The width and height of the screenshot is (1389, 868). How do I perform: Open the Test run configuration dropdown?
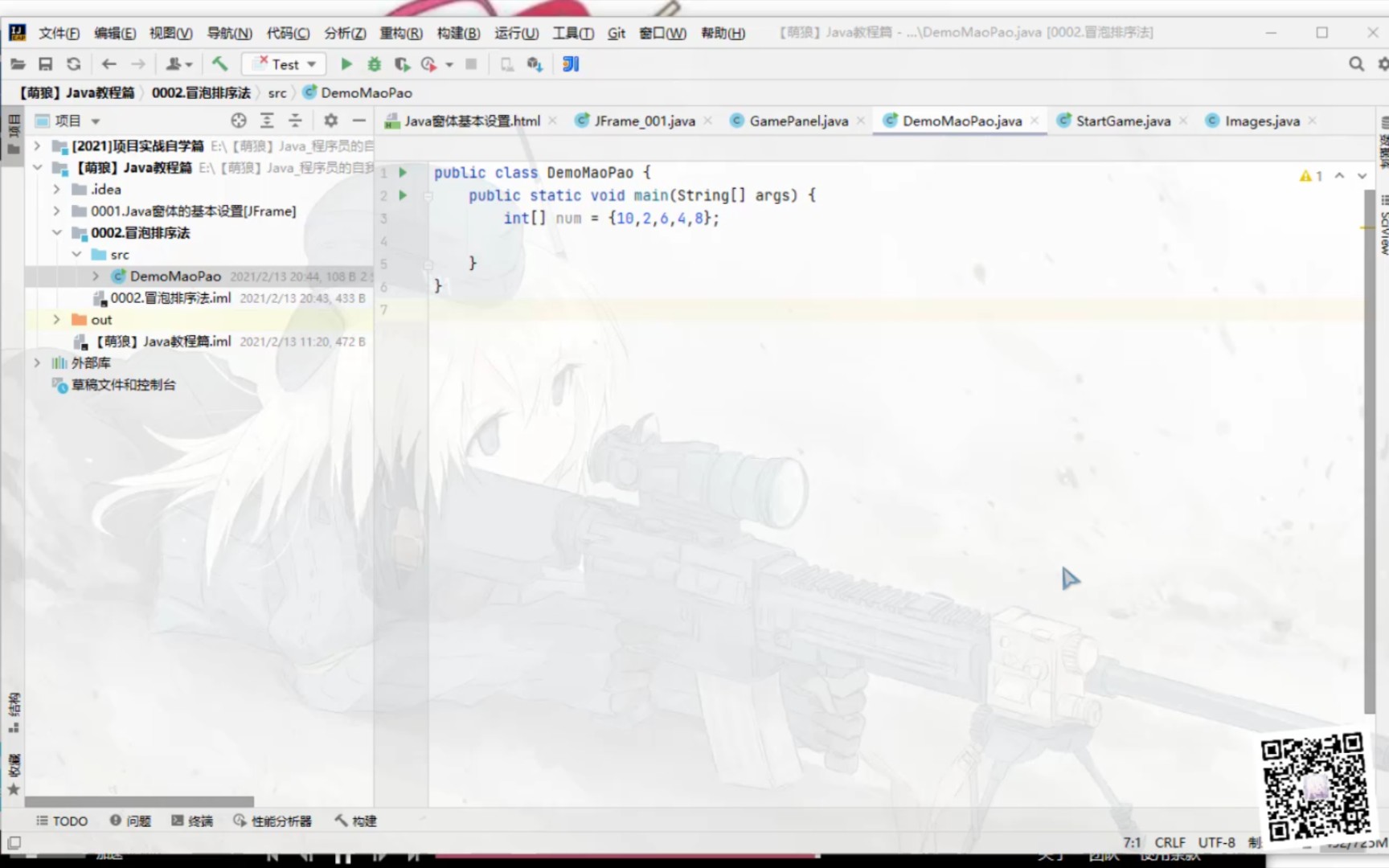[284, 64]
